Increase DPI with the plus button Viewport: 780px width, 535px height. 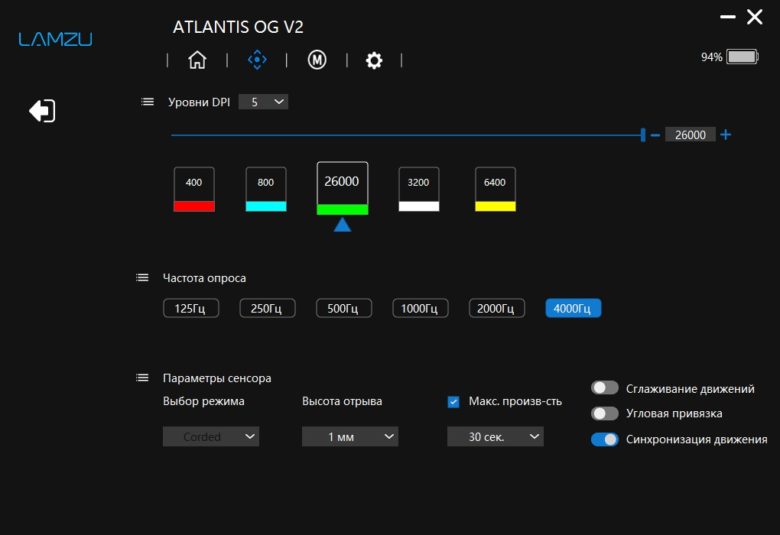pyautogui.click(x=726, y=135)
